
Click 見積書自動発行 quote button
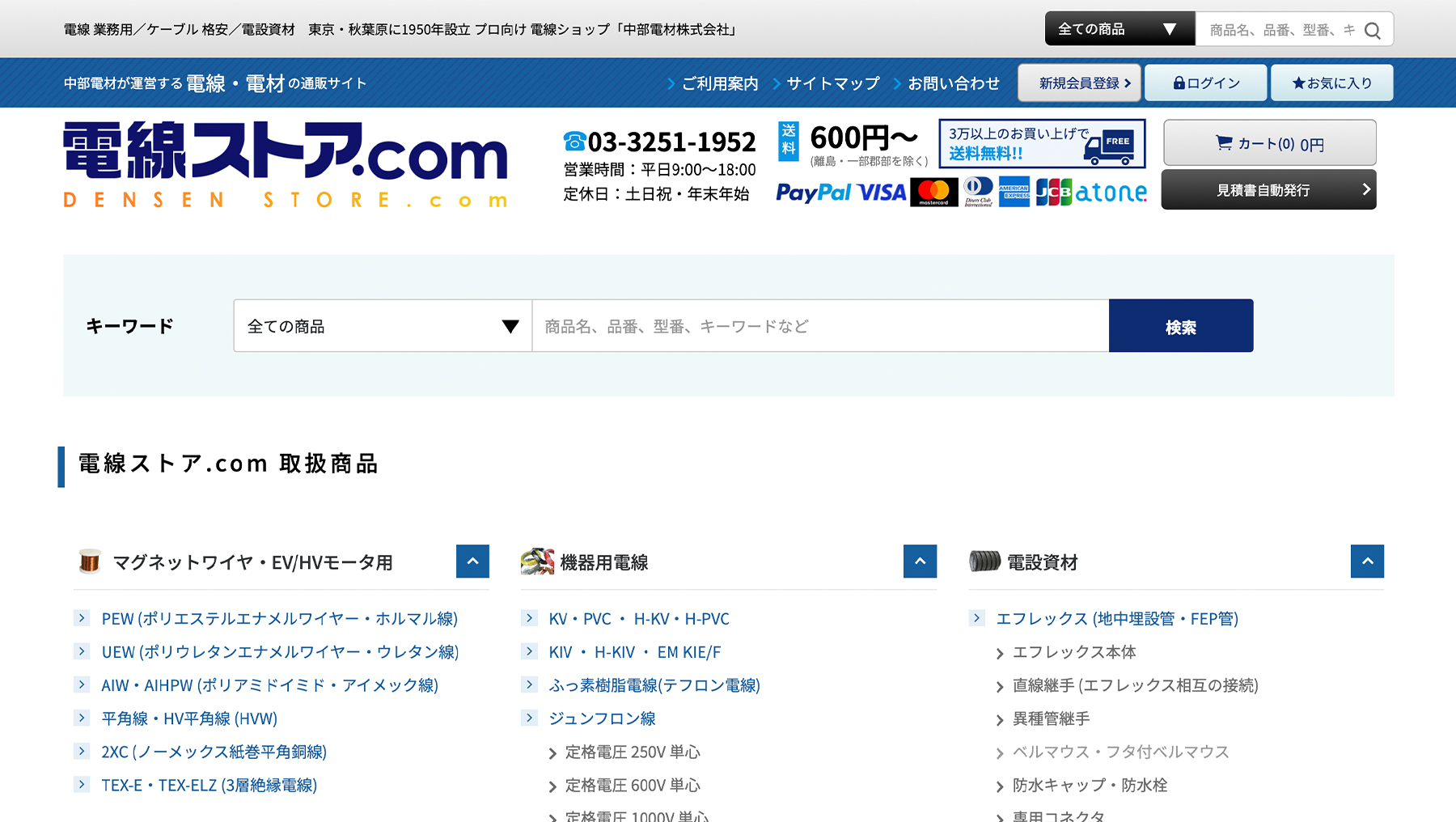[x=1268, y=189]
